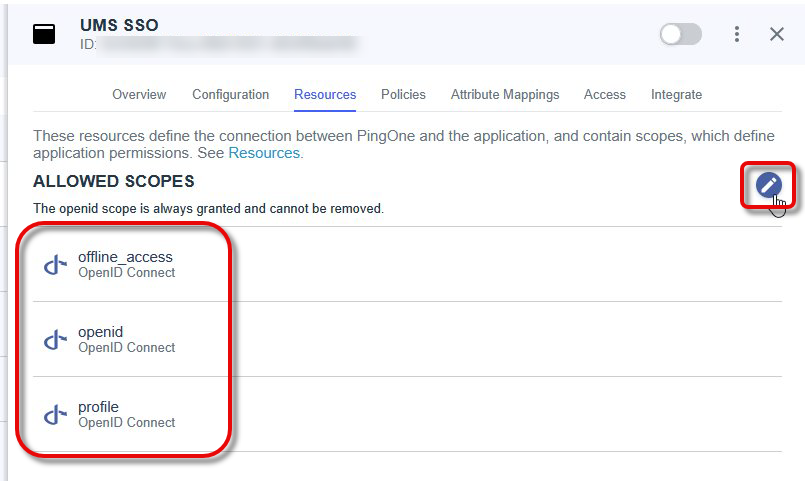
Task: Go to the Policies tab
Action: point(403,95)
